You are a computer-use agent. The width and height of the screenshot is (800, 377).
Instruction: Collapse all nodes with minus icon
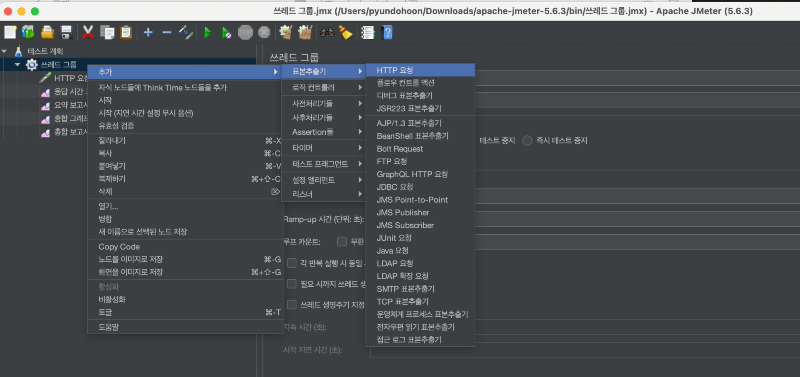click(166, 33)
